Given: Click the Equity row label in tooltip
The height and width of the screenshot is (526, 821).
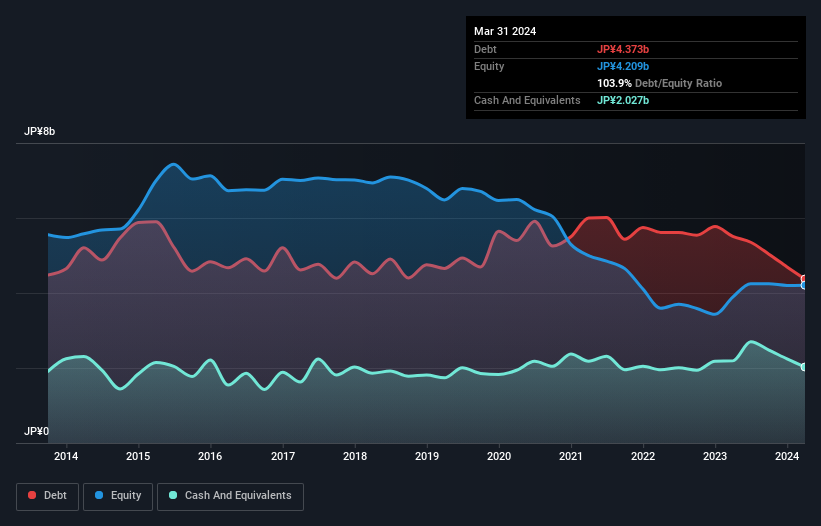Looking at the screenshot, I should click(489, 66).
